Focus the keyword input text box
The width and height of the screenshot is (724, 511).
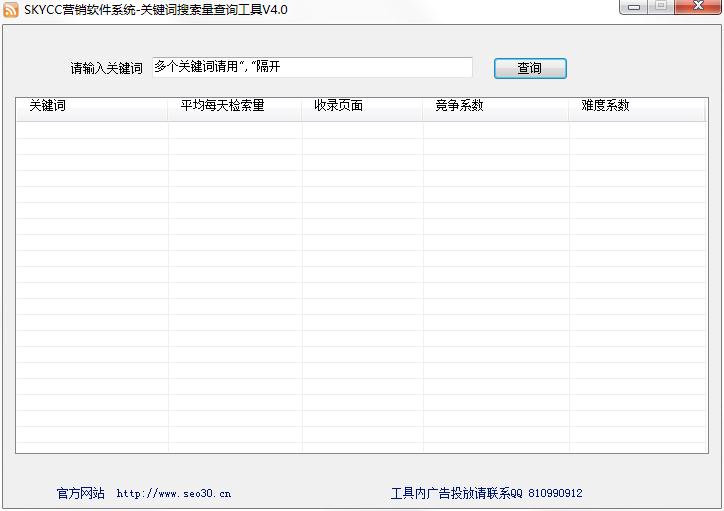[312, 67]
